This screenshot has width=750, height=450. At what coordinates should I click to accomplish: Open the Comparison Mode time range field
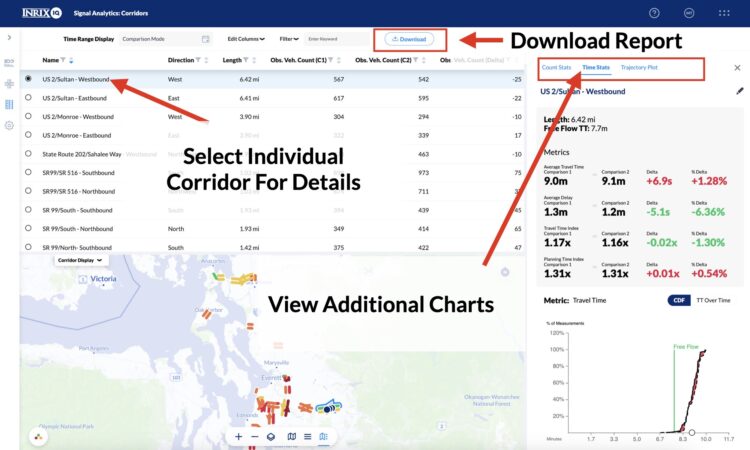pyautogui.click(x=165, y=39)
